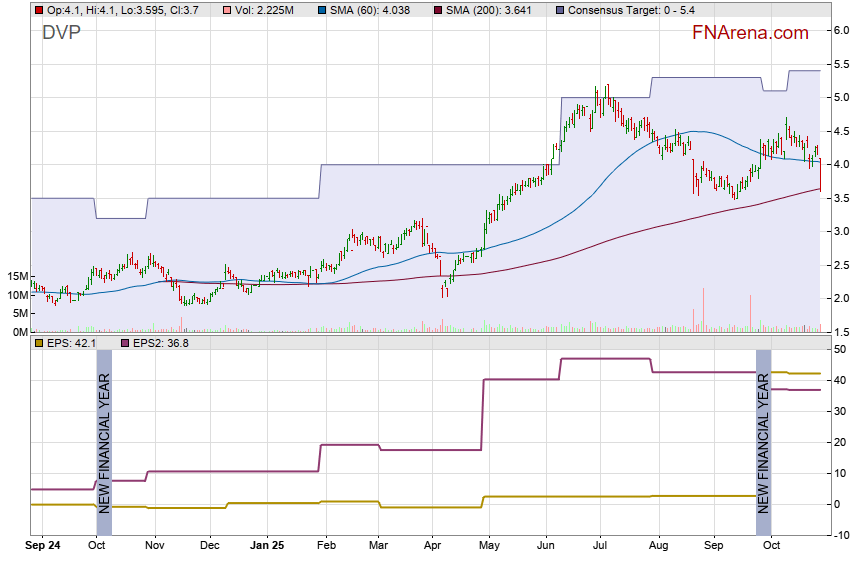The width and height of the screenshot is (859, 566).
Task: Select the DVP ticker label
Action: [62, 33]
